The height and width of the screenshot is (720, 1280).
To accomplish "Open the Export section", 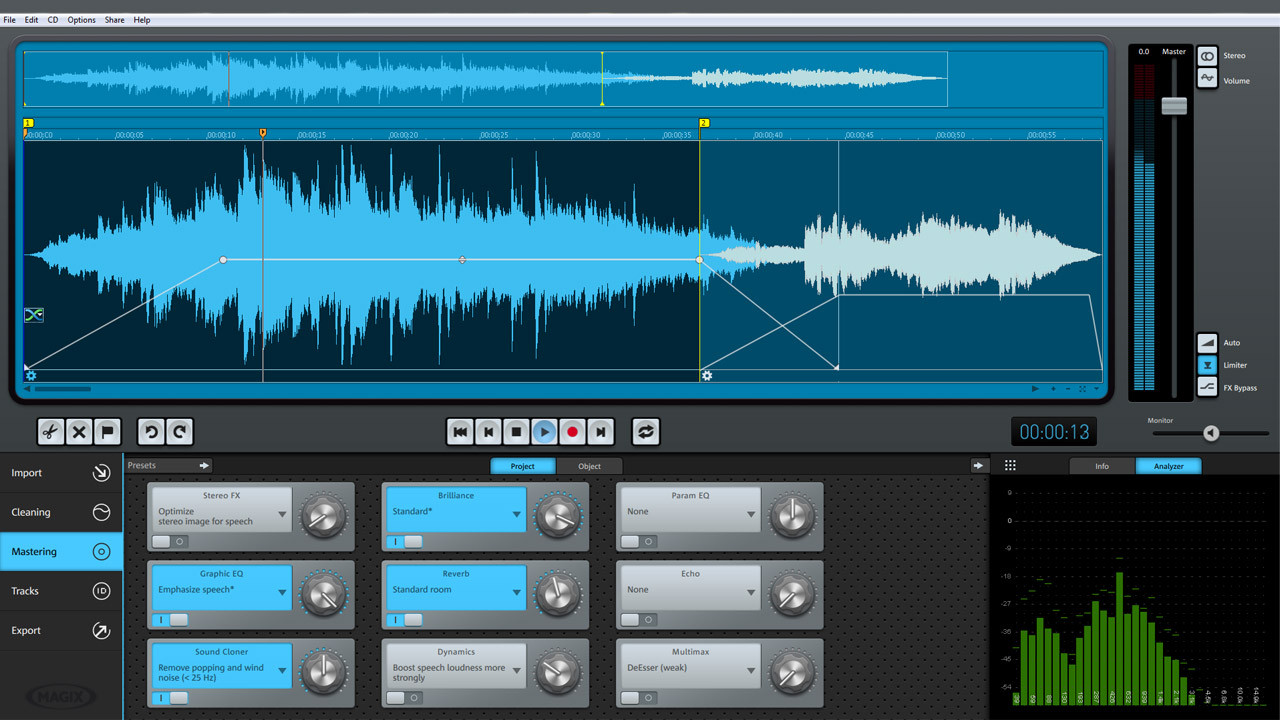I will (61, 630).
